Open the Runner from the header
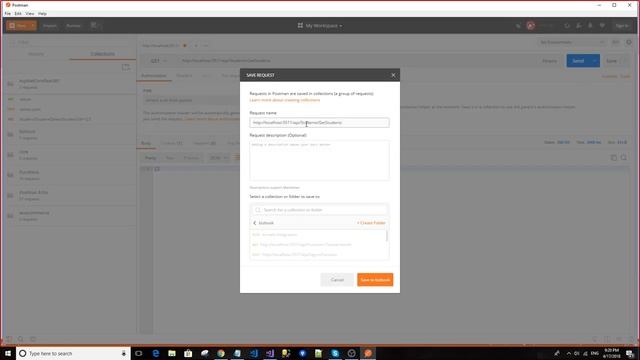 pyautogui.click(x=73, y=26)
